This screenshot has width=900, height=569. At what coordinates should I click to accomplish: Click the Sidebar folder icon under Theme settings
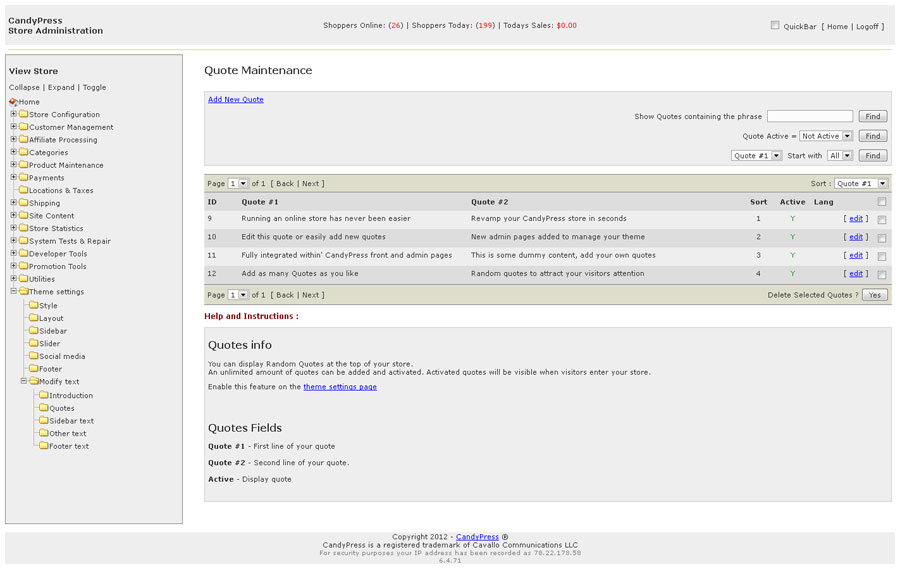[34, 330]
